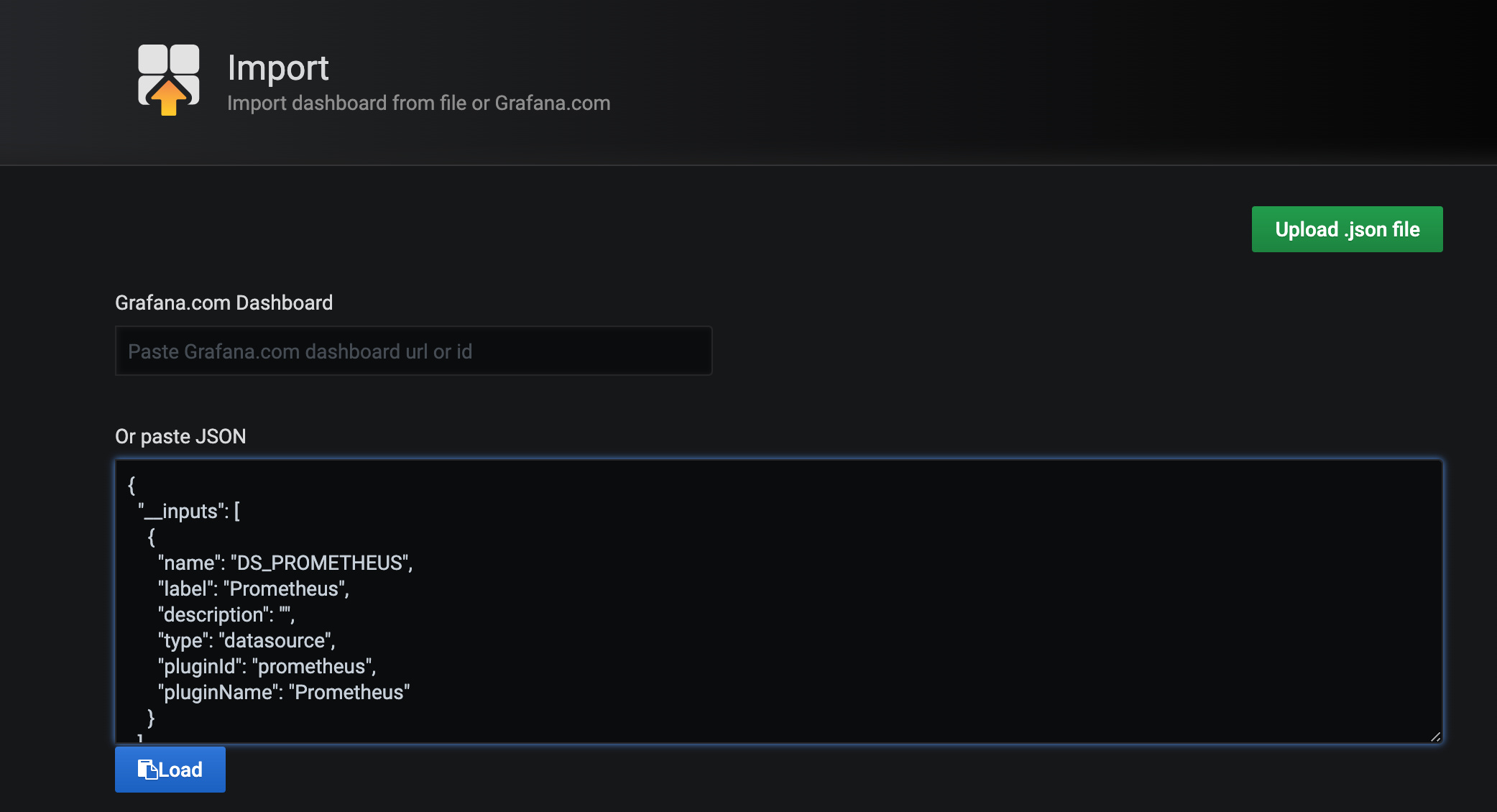Place cursor on the "type": "datasource" line
This screenshot has width=1497, height=812.
coord(246,640)
